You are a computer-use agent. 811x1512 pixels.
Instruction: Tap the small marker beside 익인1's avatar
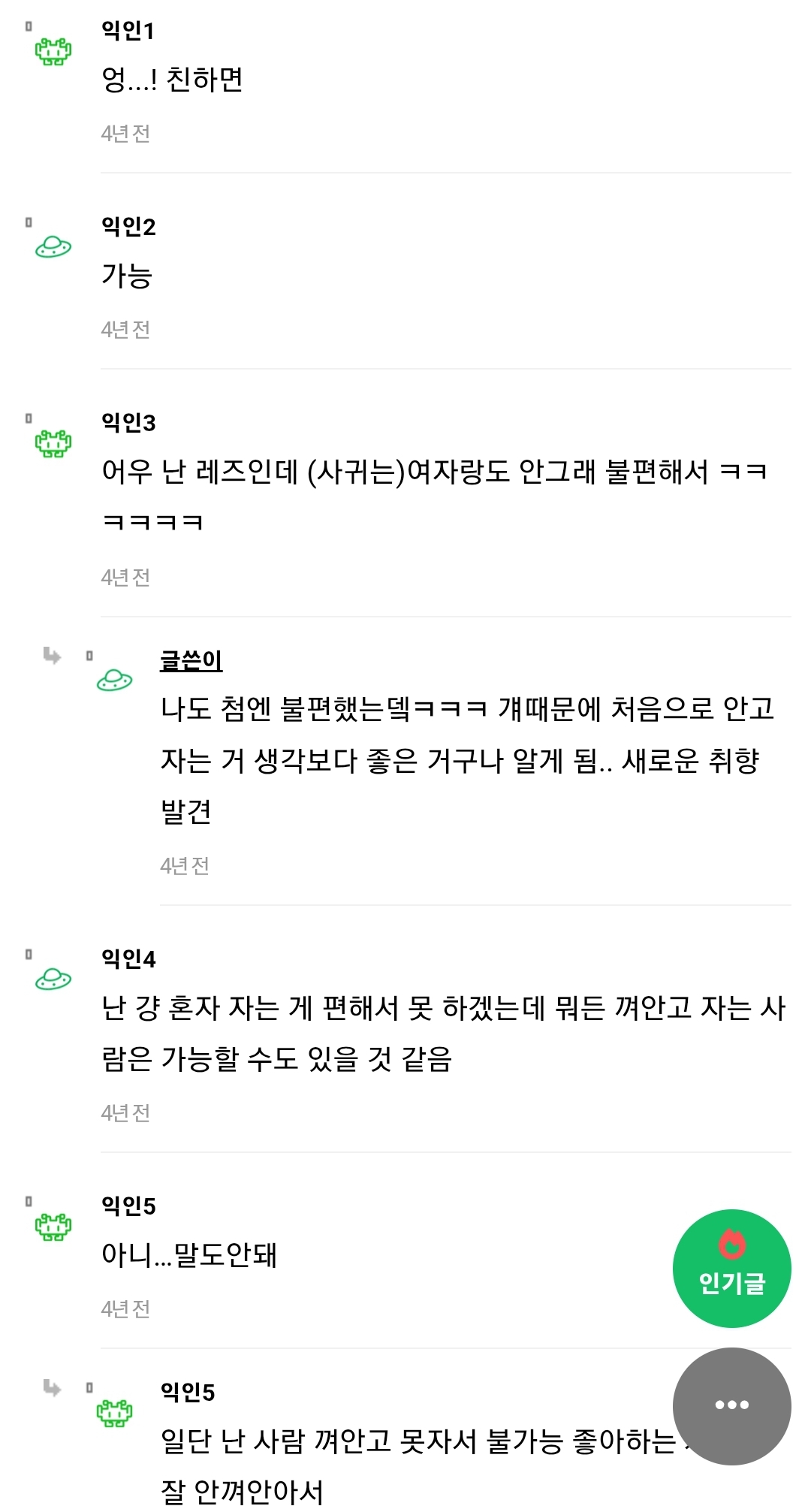click(29, 26)
